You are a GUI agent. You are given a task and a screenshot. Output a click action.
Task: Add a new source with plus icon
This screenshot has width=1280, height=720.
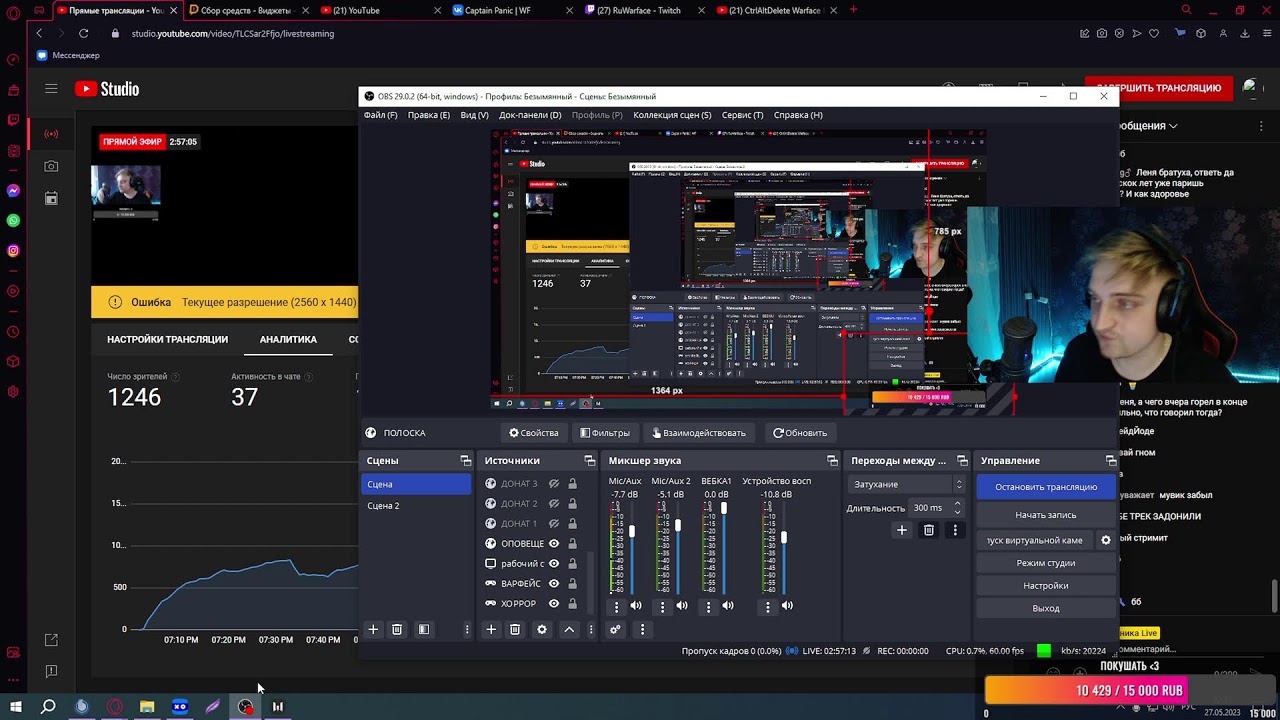491,629
